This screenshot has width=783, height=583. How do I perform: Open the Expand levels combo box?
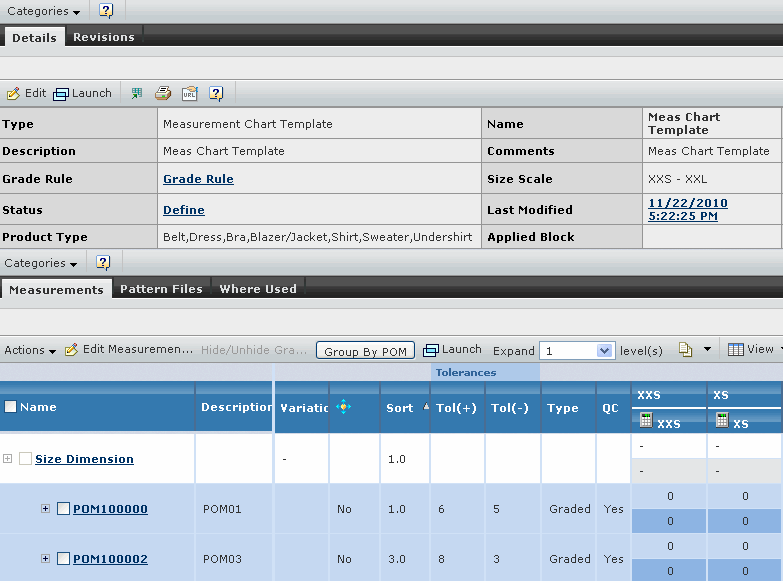tap(576, 351)
